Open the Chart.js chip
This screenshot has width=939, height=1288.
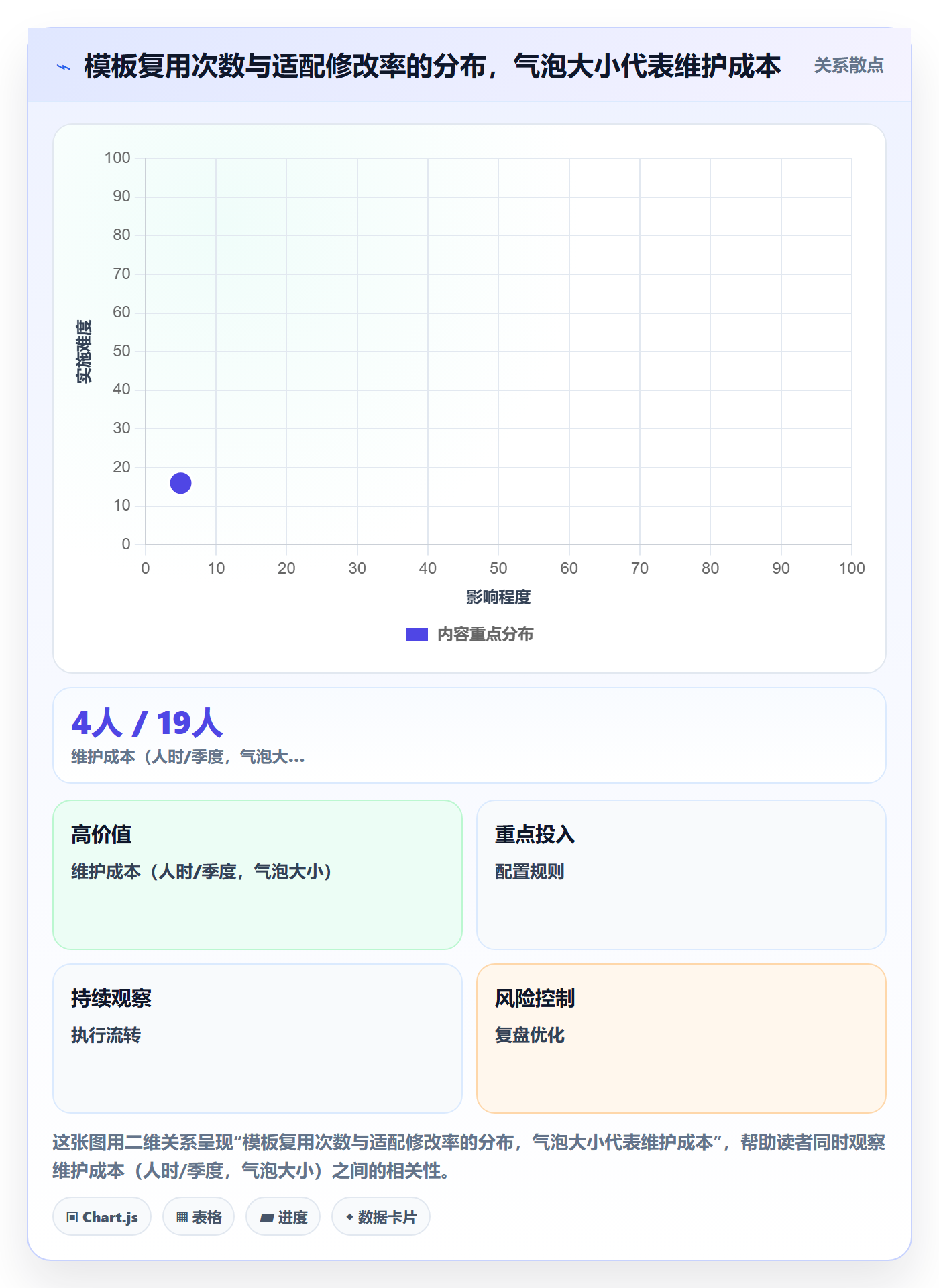[x=102, y=1217]
